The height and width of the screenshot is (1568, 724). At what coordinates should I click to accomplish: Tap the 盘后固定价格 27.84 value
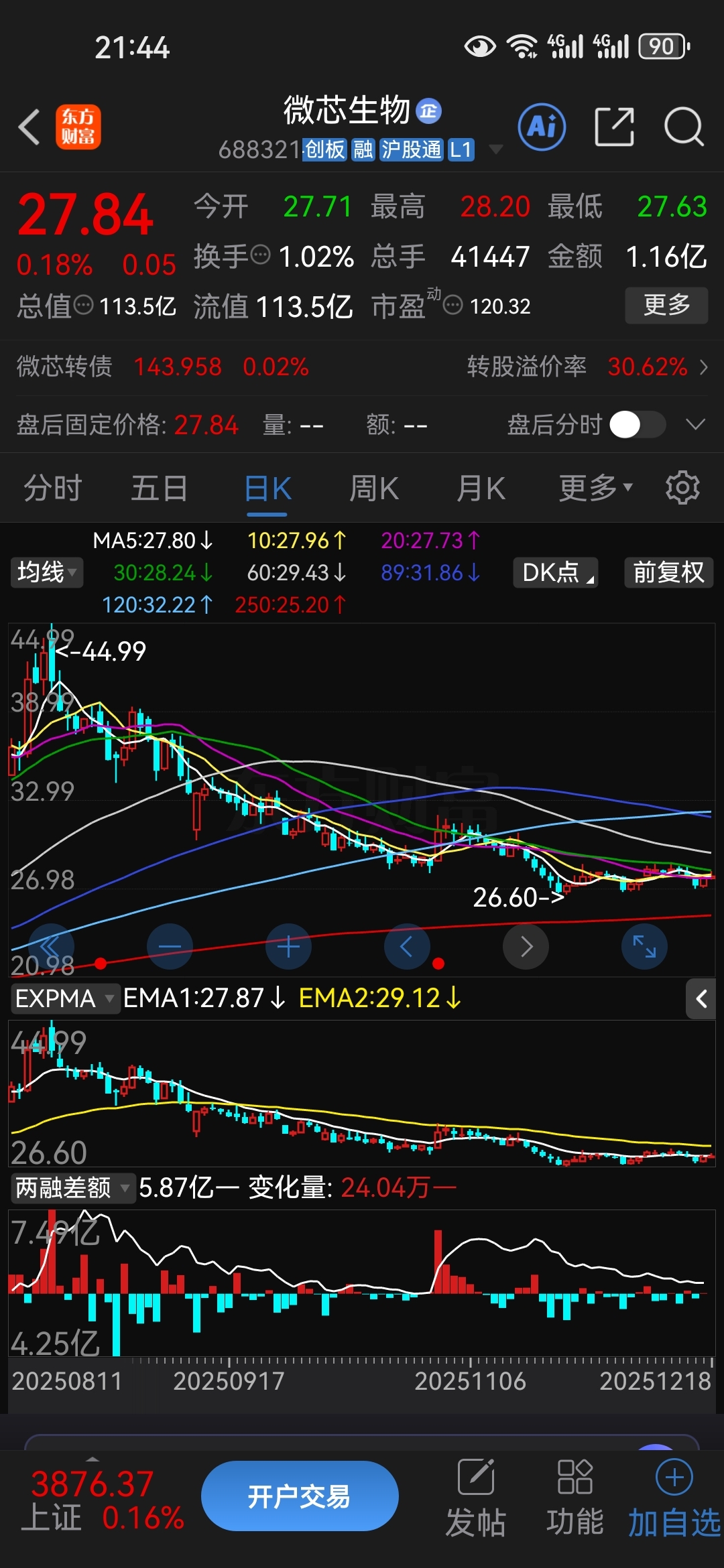206,424
